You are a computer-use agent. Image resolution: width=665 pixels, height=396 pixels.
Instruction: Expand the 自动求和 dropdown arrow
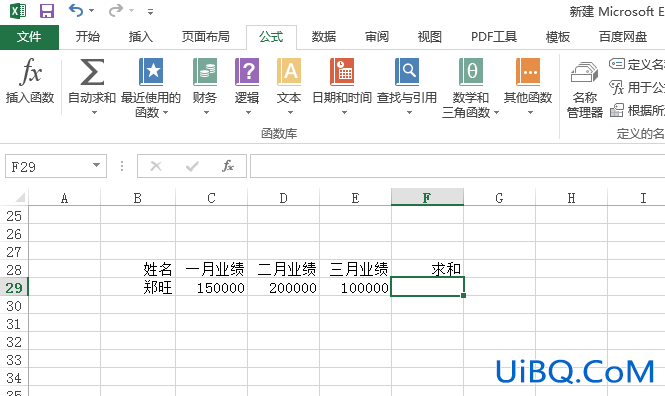(94, 113)
